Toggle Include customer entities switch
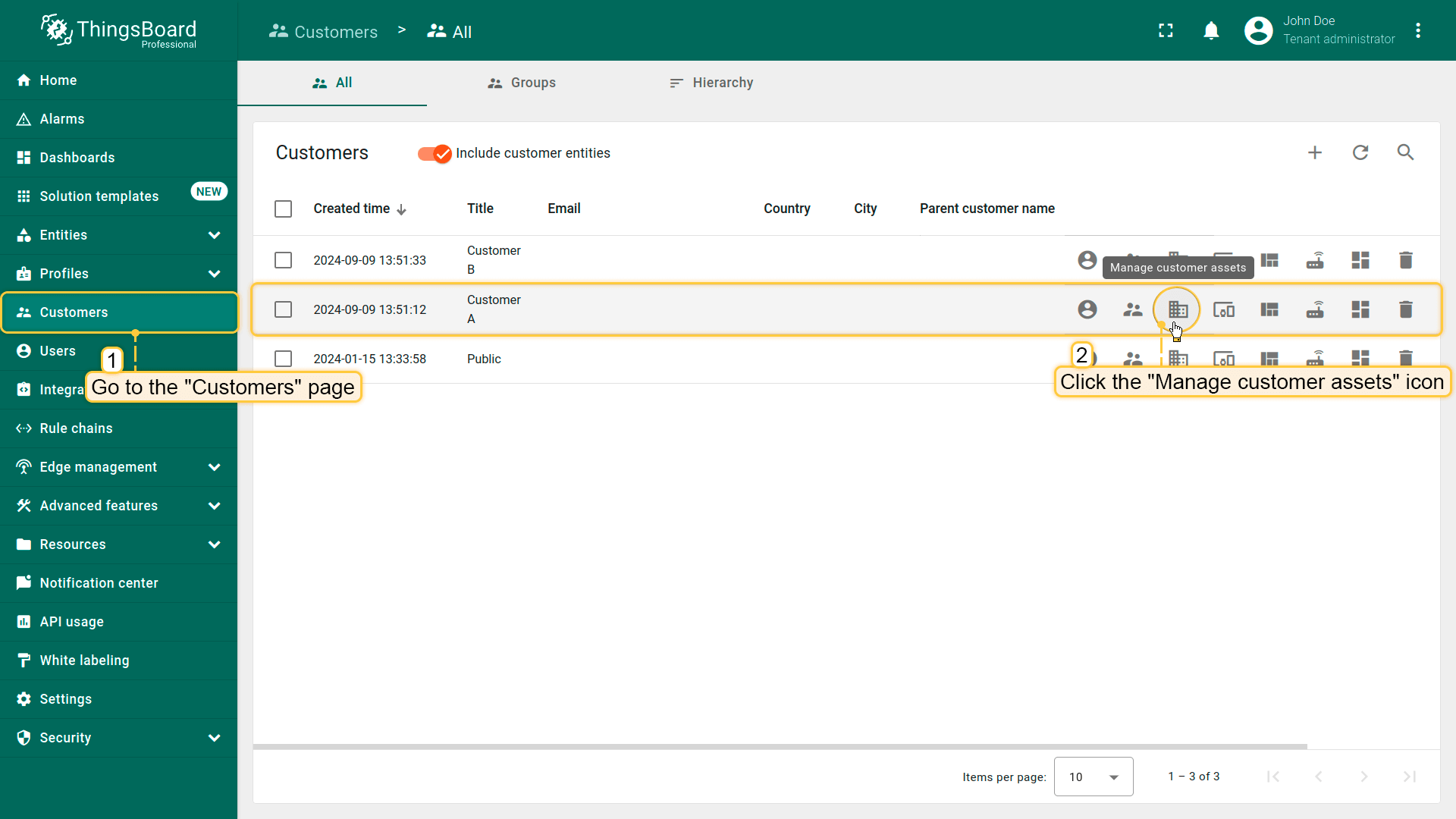The height and width of the screenshot is (819, 1456). pyautogui.click(x=435, y=153)
